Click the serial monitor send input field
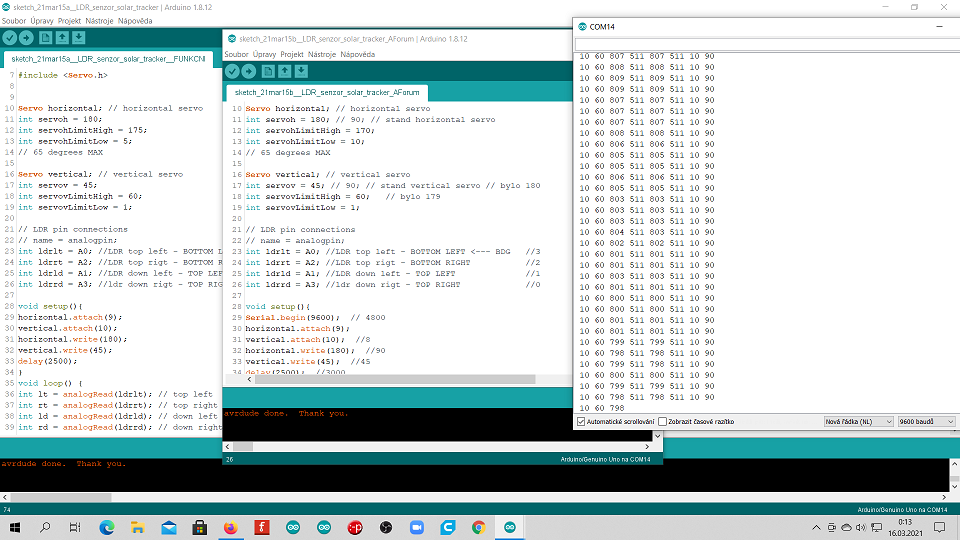Image resolution: width=960 pixels, height=540 pixels. (765, 44)
